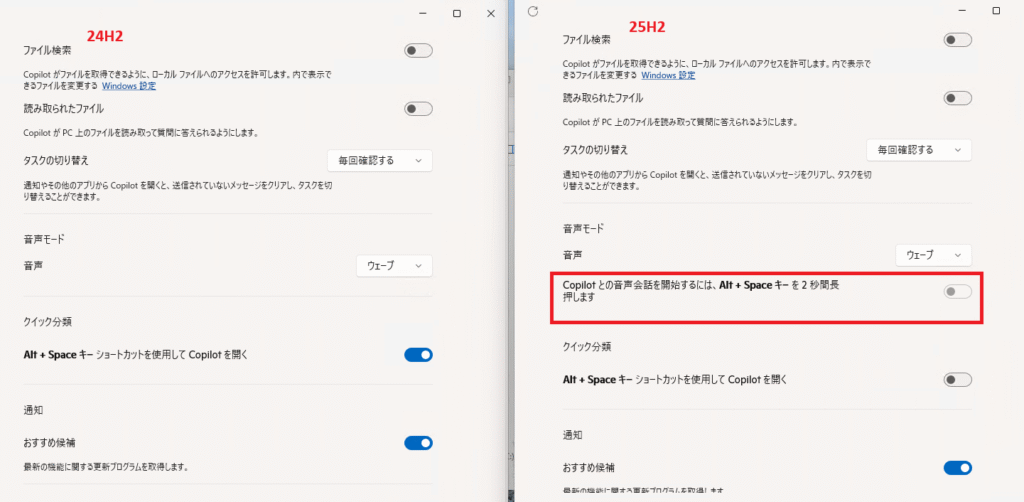1024x502 pixels.
Task: Minimize the 24H2 window
Action: point(423,13)
